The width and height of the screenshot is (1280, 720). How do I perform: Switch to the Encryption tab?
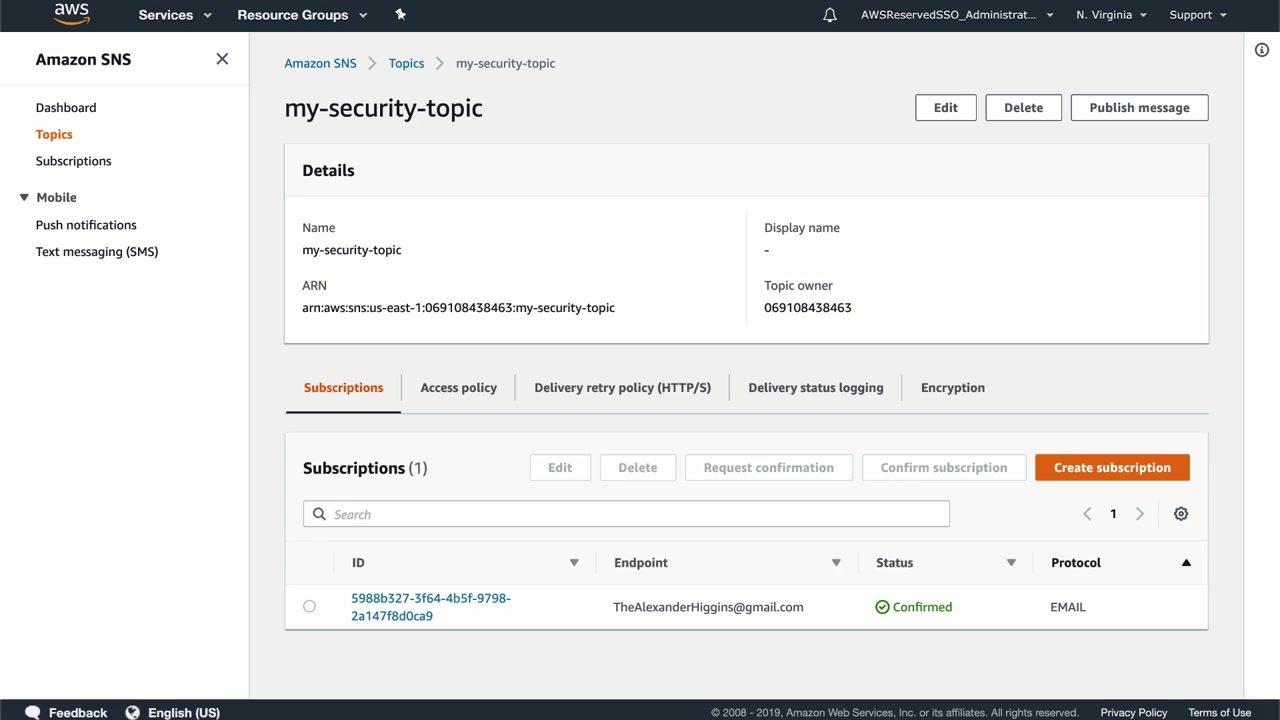tap(952, 388)
